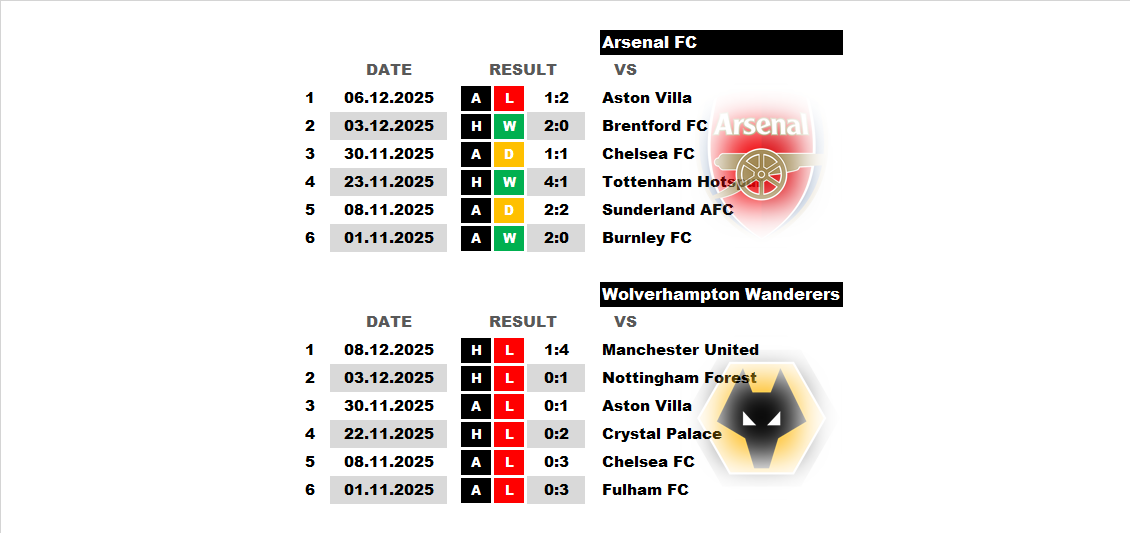Viewport: 1130px width, 533px height.
Task: Click the yellow D badge in Sunderland AFC row
Action: coord(509,210)
